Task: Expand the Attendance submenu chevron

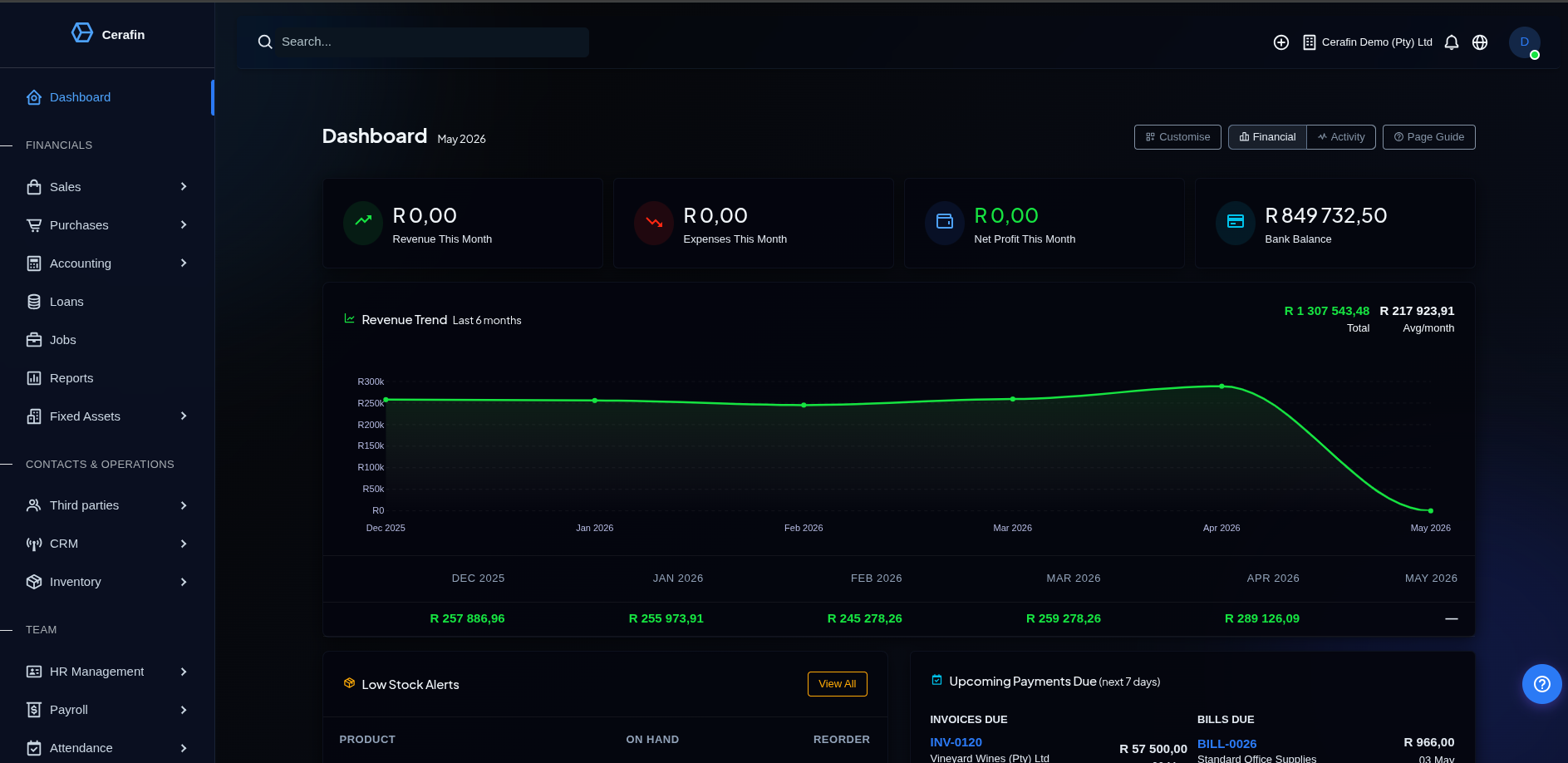Action: click(184, 748)
